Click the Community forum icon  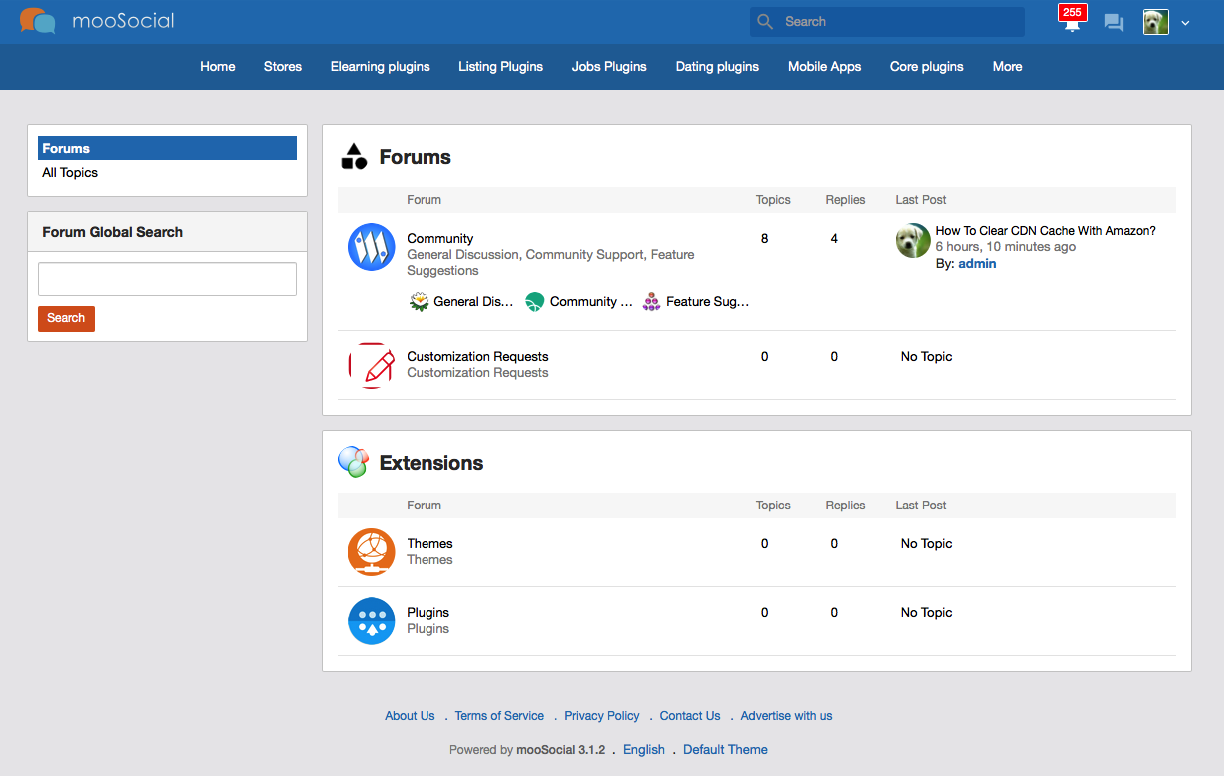(x=371, y=247)
